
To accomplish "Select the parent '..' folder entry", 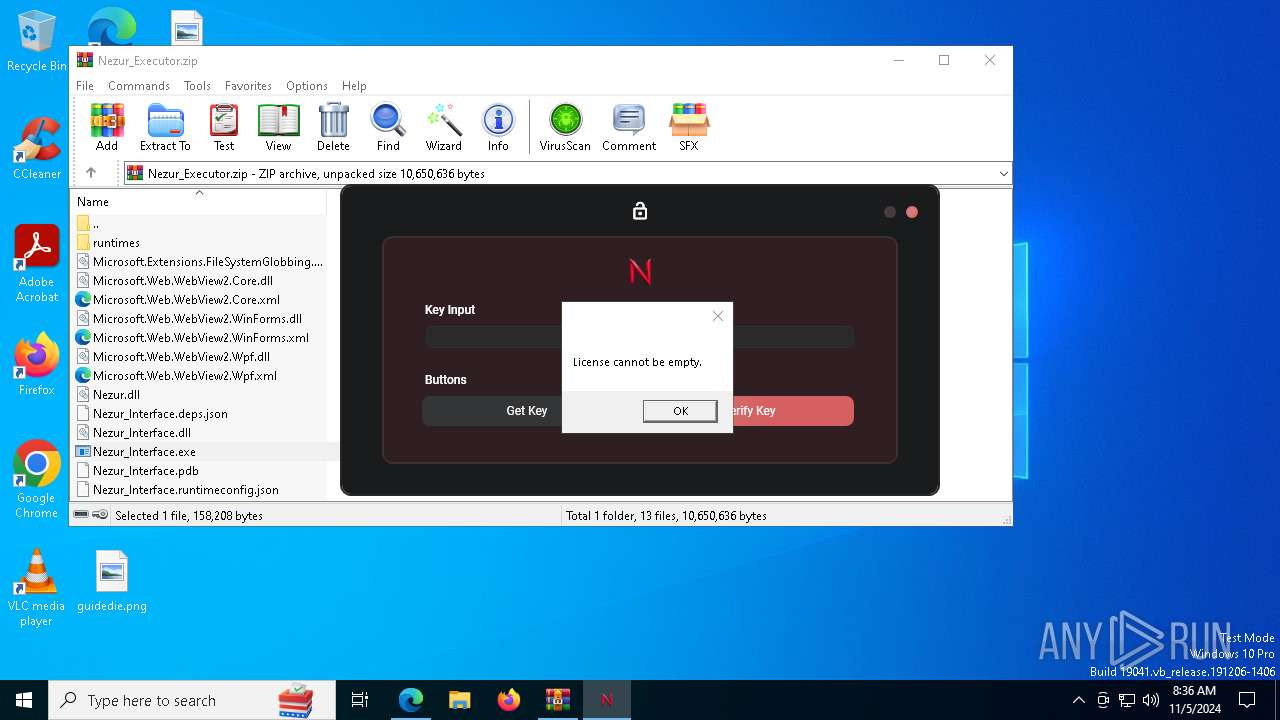I will click(x=199, y=224).
